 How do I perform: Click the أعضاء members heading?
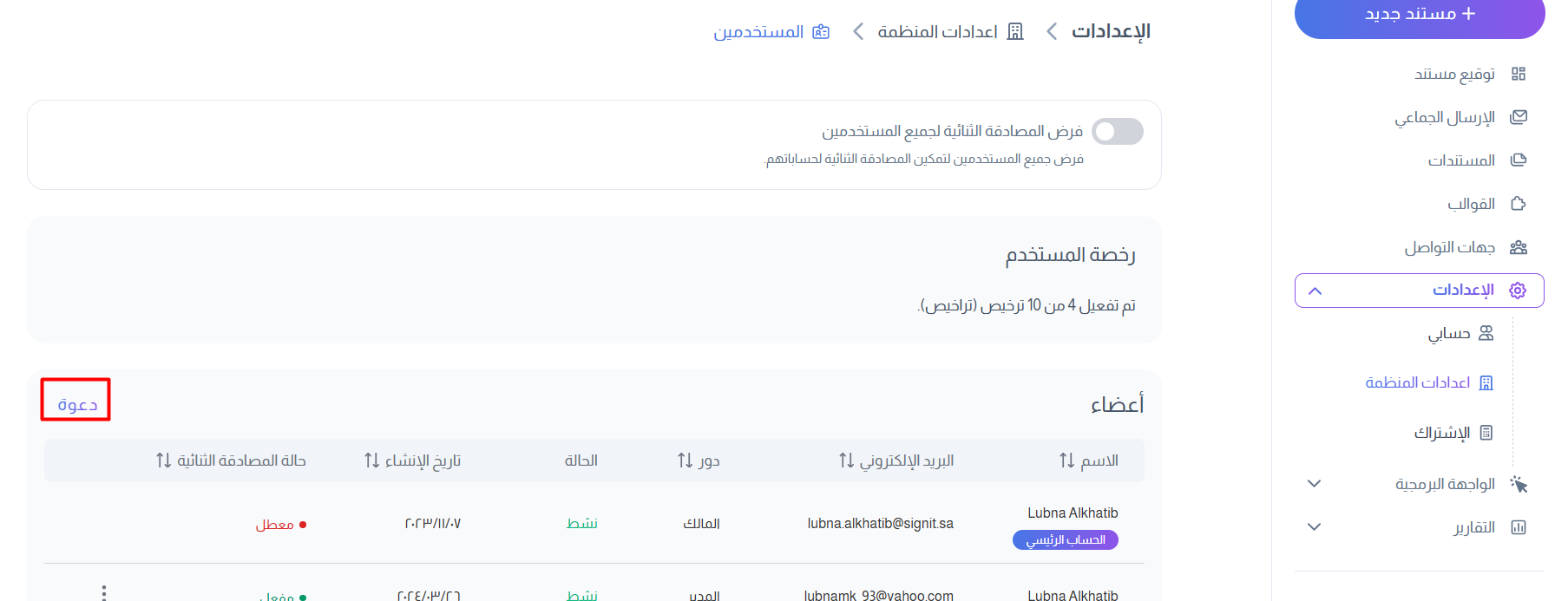click(1117, 405)
